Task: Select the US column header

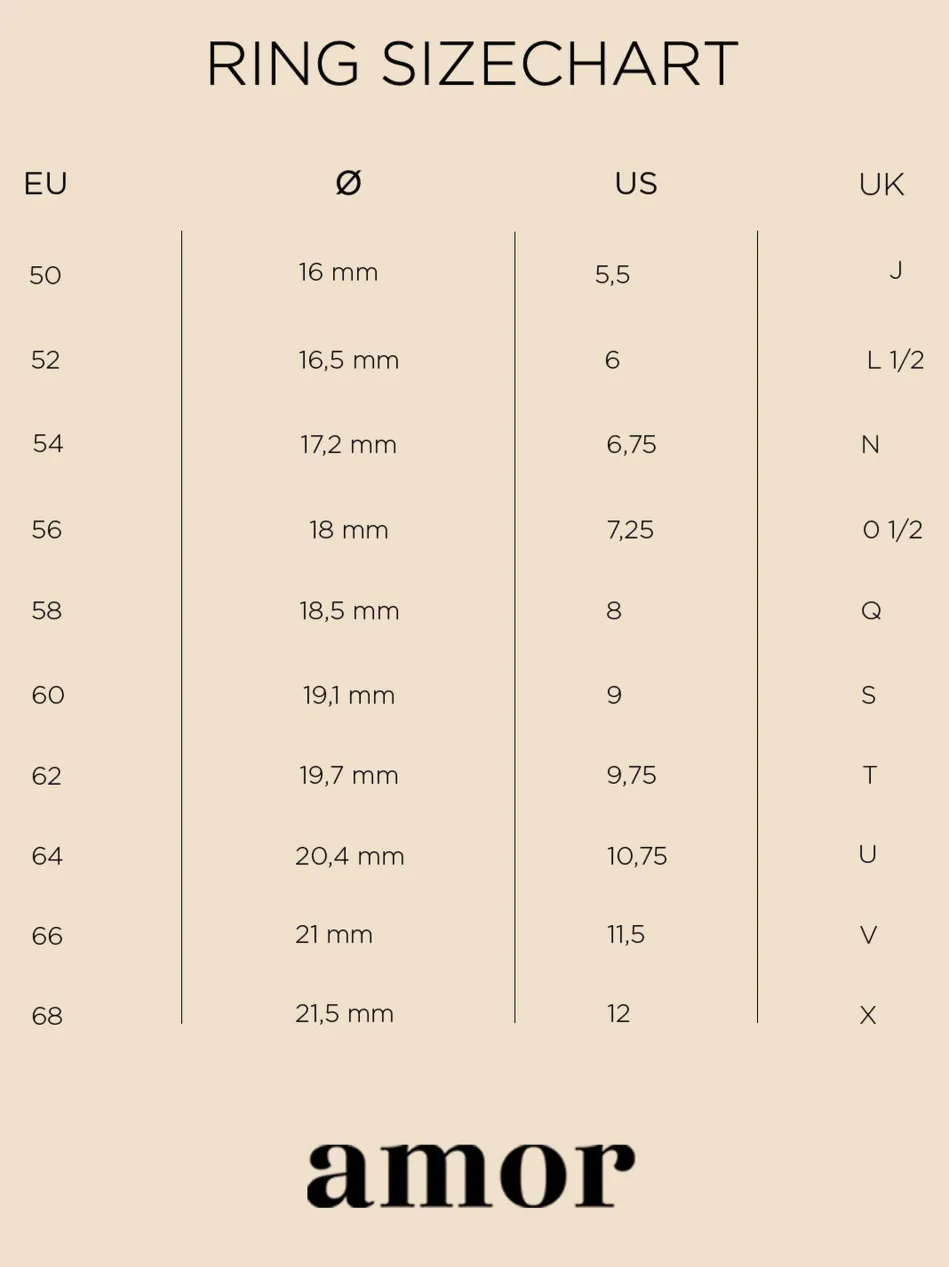Action: pyautogui.click(x=636, y=184)
